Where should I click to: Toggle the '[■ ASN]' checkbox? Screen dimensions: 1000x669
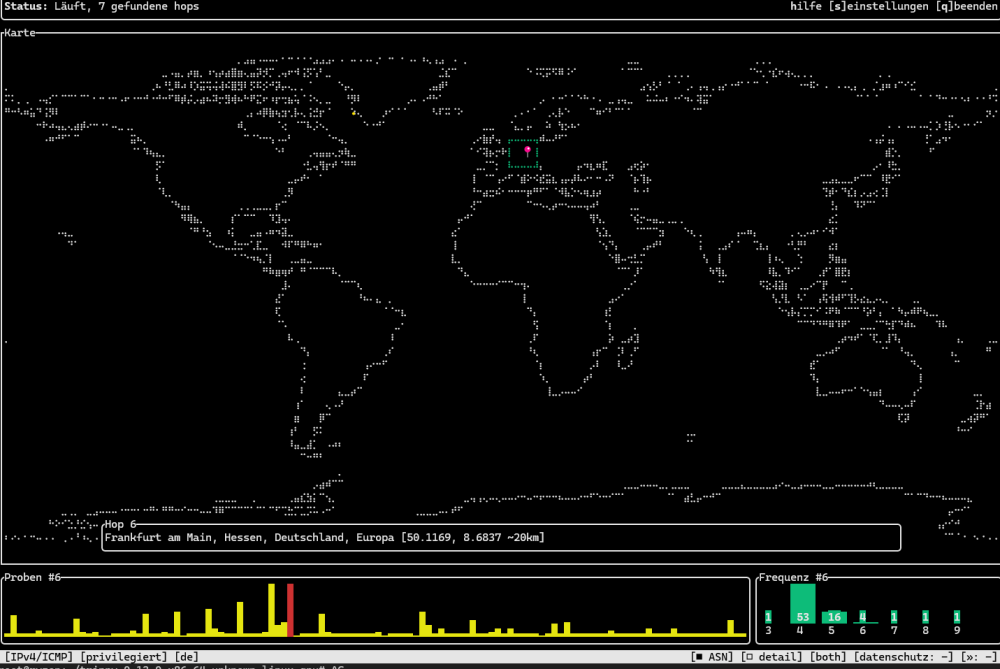click(712, 657)
